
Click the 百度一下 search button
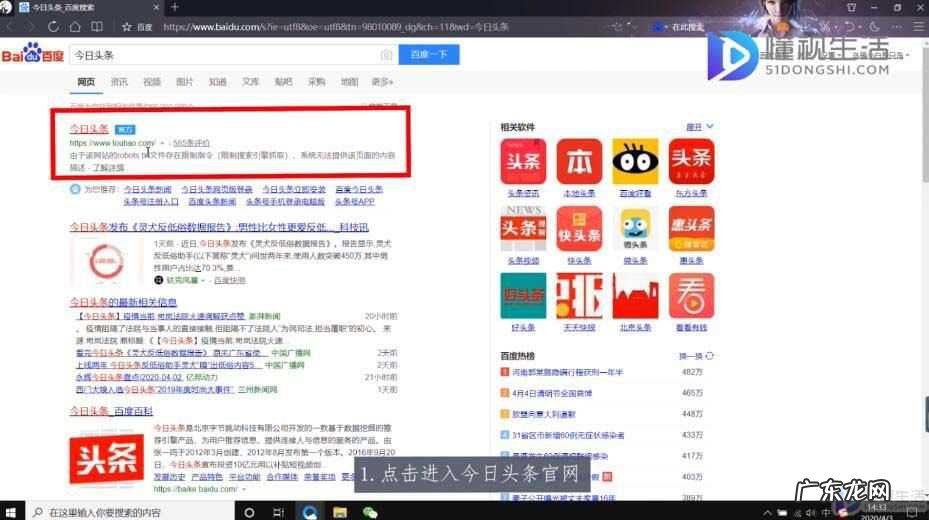(x=429, y=54)
